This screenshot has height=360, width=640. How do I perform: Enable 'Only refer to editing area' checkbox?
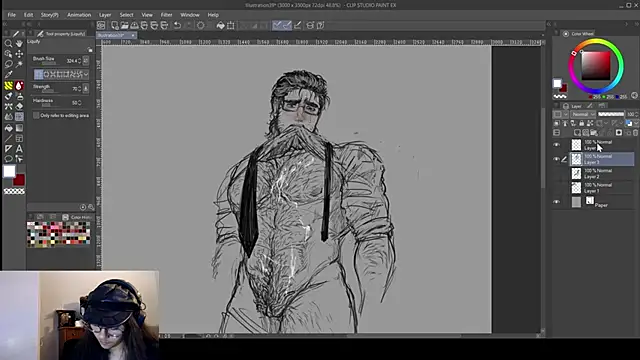coord(36,116)
